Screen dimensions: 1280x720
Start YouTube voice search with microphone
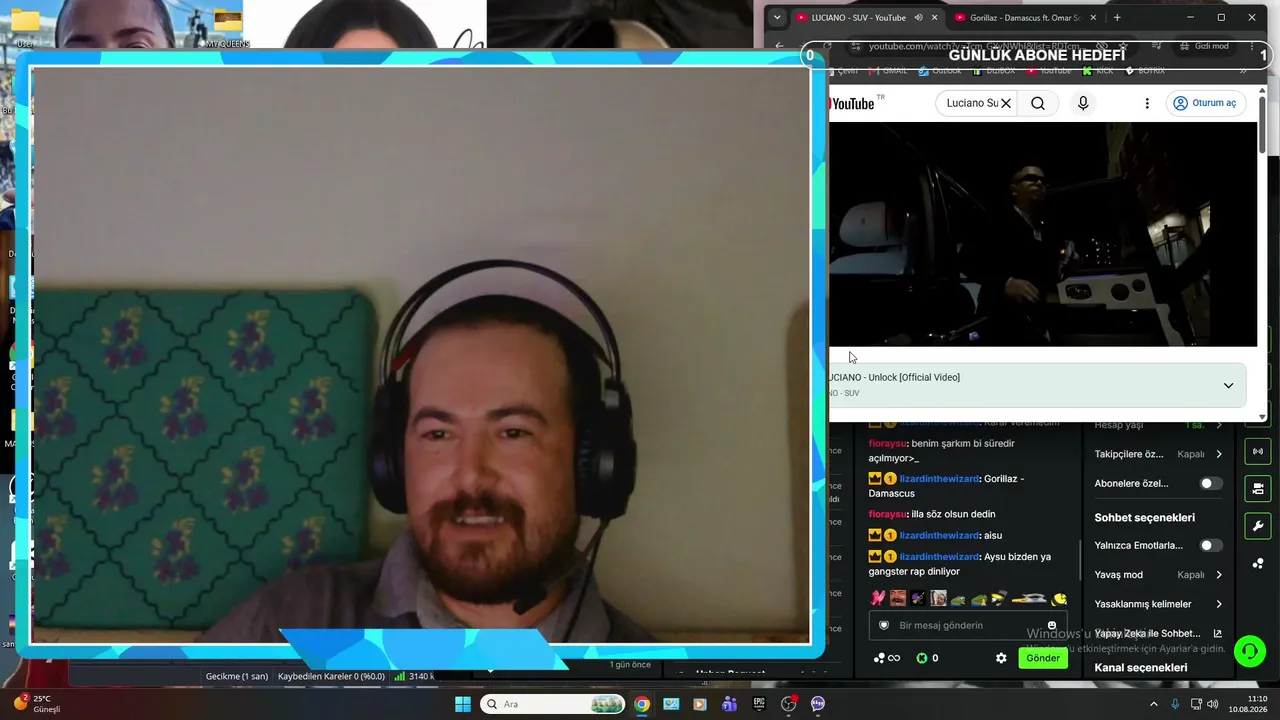(1083, 103)
